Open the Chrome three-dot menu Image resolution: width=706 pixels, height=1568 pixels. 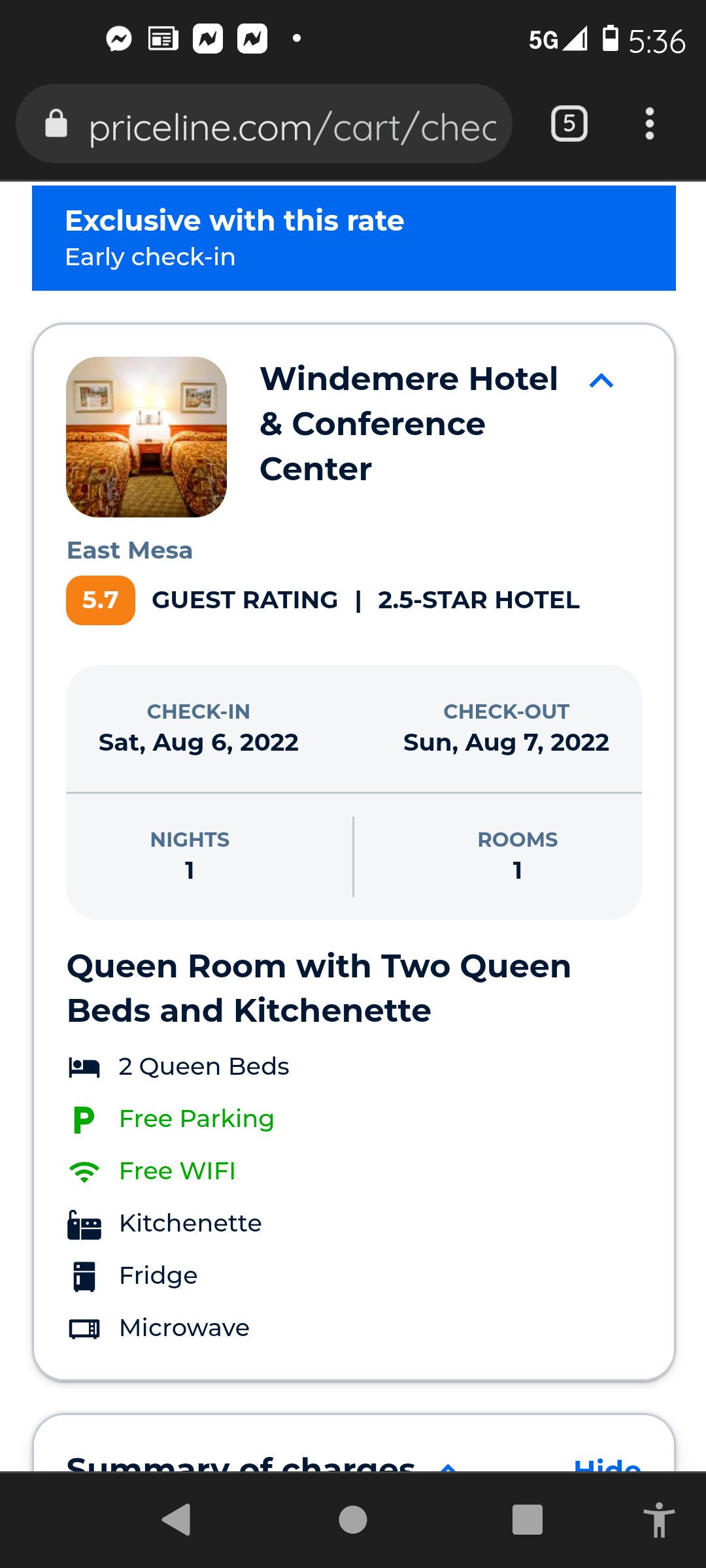649,123
